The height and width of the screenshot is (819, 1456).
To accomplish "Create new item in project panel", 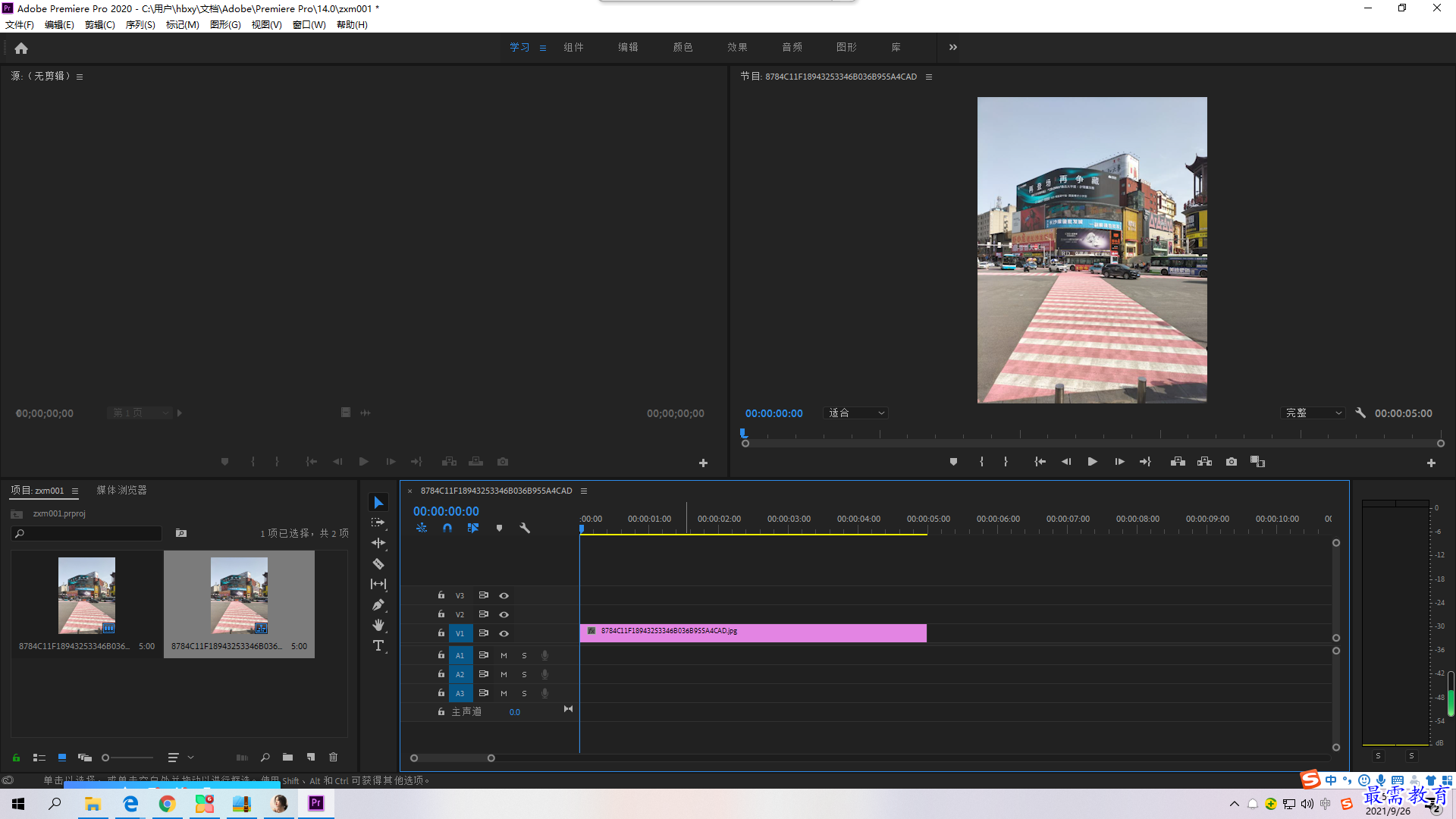I will (x=311, y=757).
